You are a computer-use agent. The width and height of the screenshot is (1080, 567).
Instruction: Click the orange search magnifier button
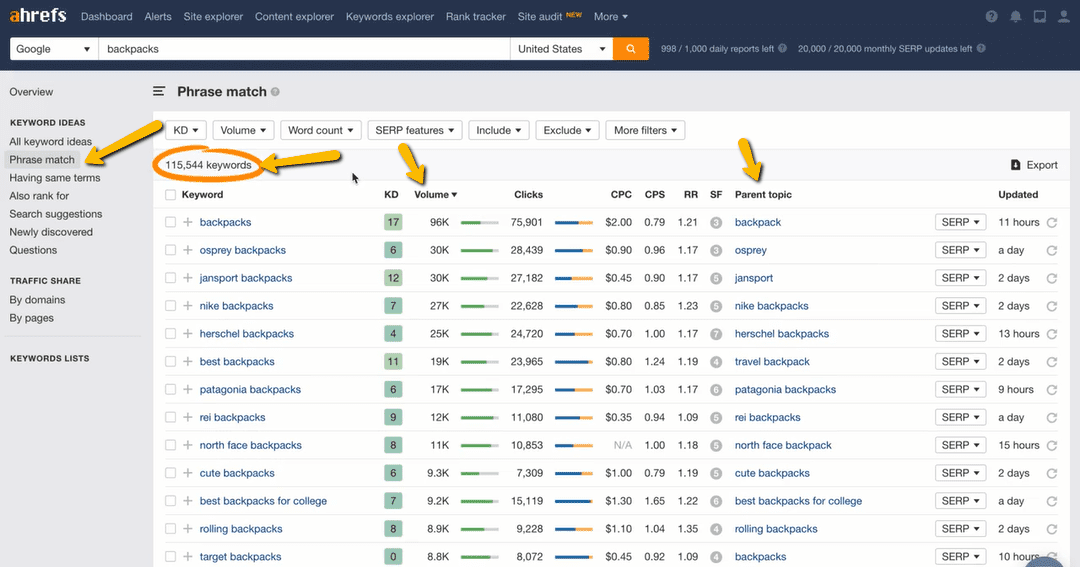pyautogui.click(x=629, y=49)
